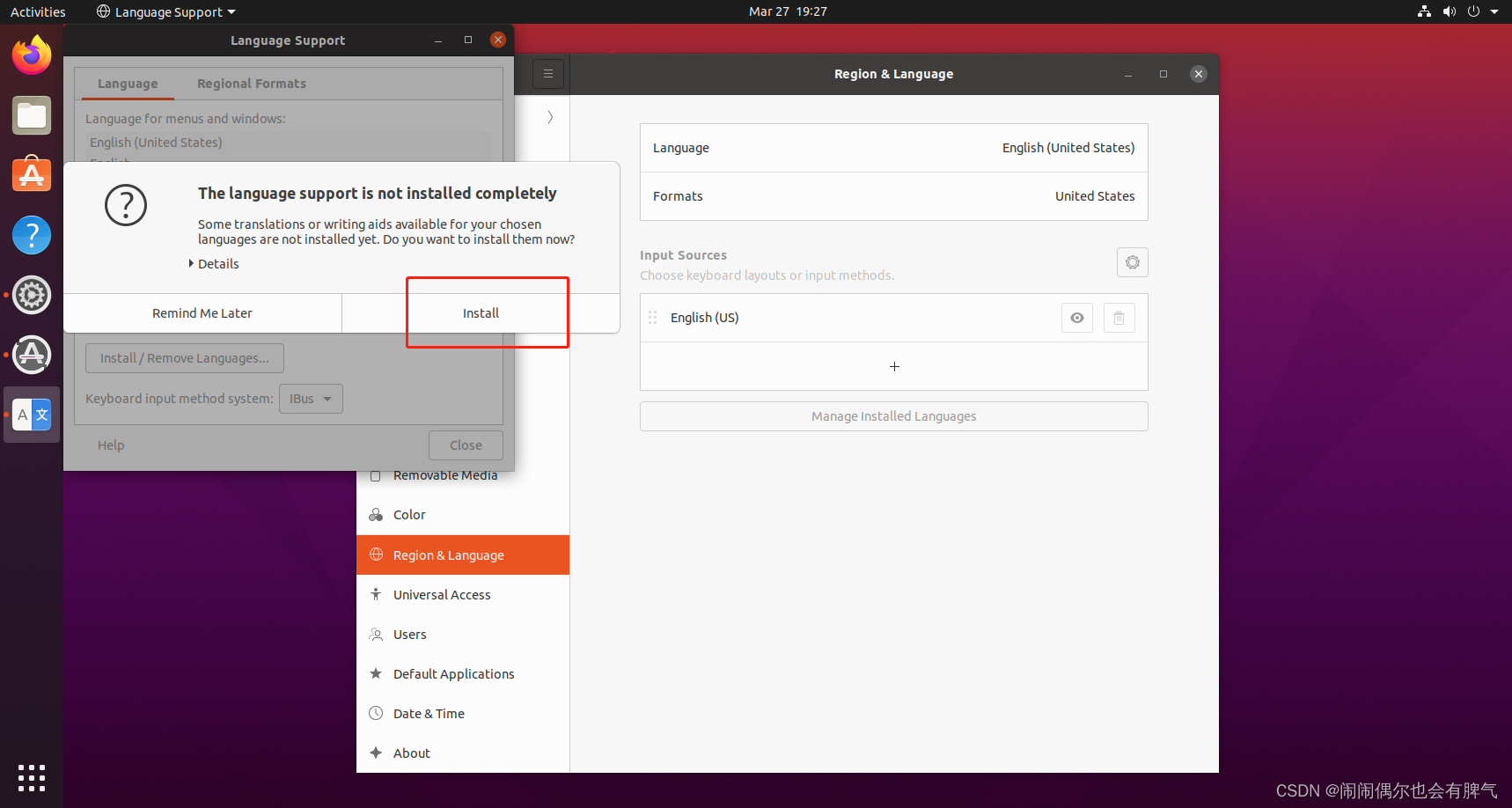Click the Date & Time clock icon
The image size is (1512, 808).
click(376, 714)
